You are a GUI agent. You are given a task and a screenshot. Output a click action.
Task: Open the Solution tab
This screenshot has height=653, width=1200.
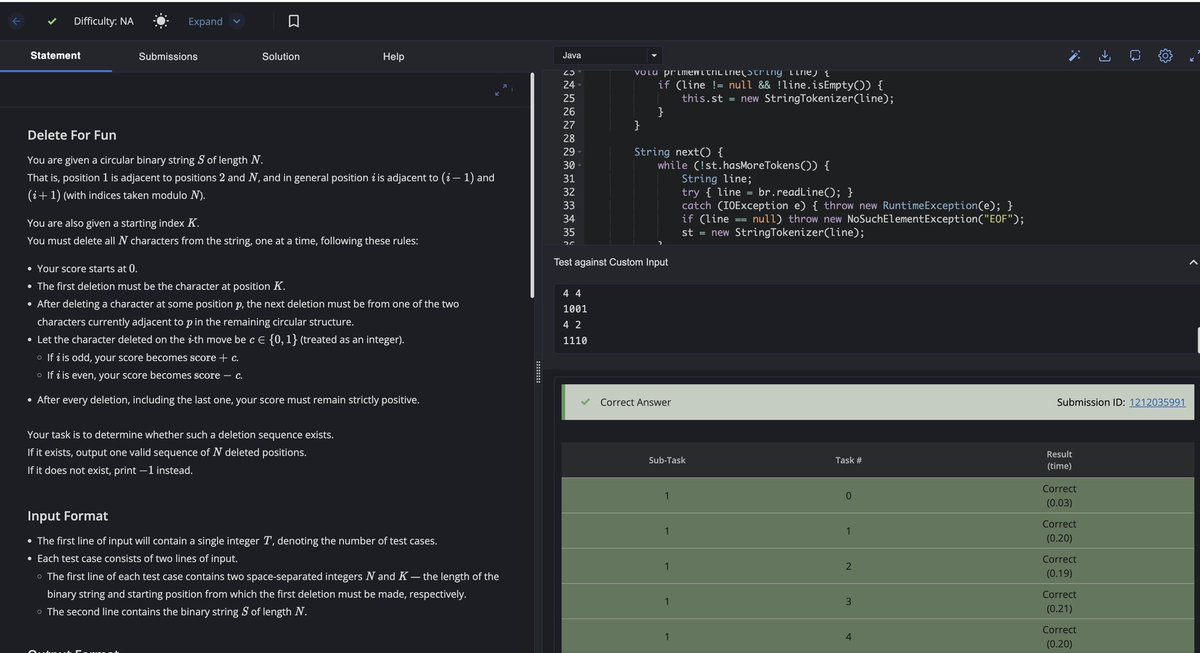pos(281,56)
